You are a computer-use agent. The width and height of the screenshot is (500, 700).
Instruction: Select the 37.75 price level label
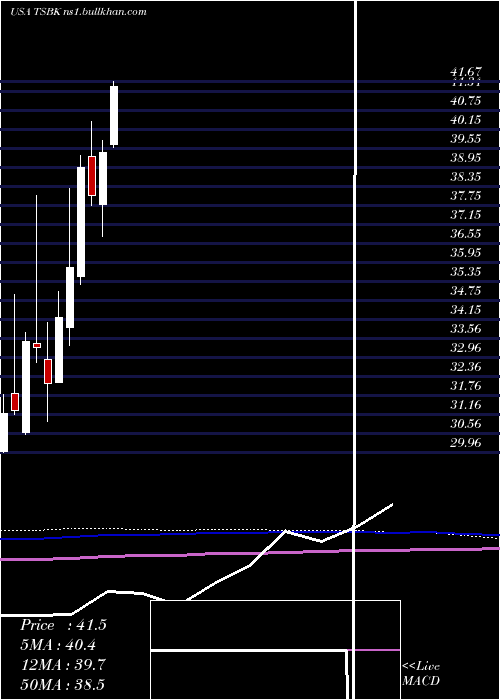pyautogui.click(x=466, y=196)
